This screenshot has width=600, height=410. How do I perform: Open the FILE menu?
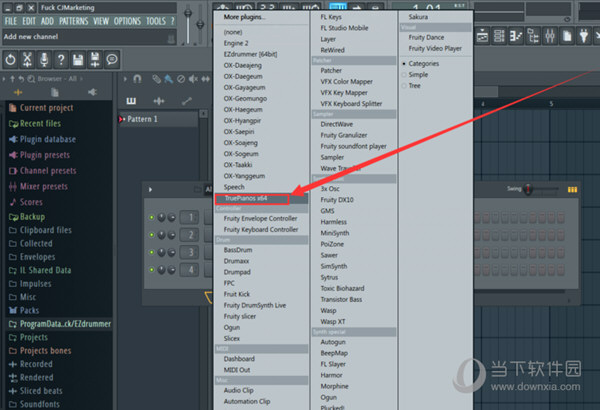click(x=11, y=21)
